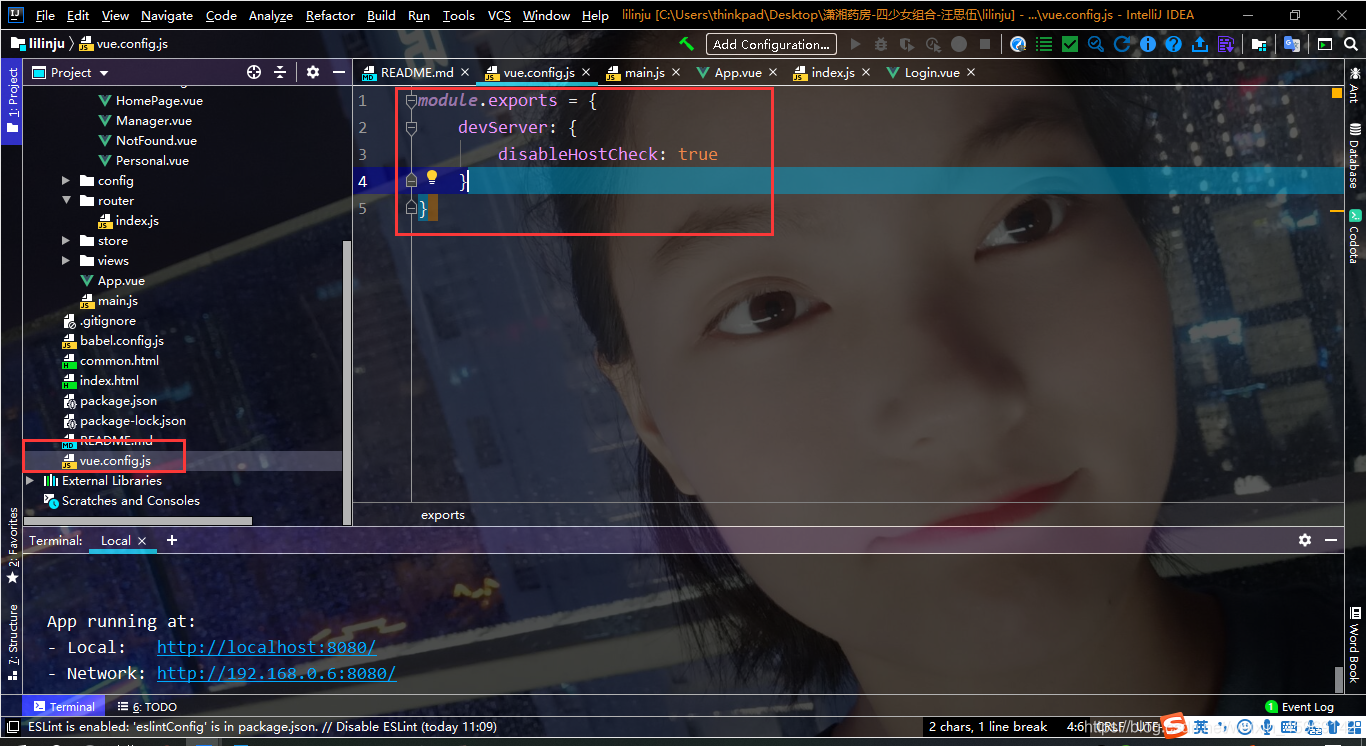Click the blue upload arrow toolbar icon

[1200, 44]
